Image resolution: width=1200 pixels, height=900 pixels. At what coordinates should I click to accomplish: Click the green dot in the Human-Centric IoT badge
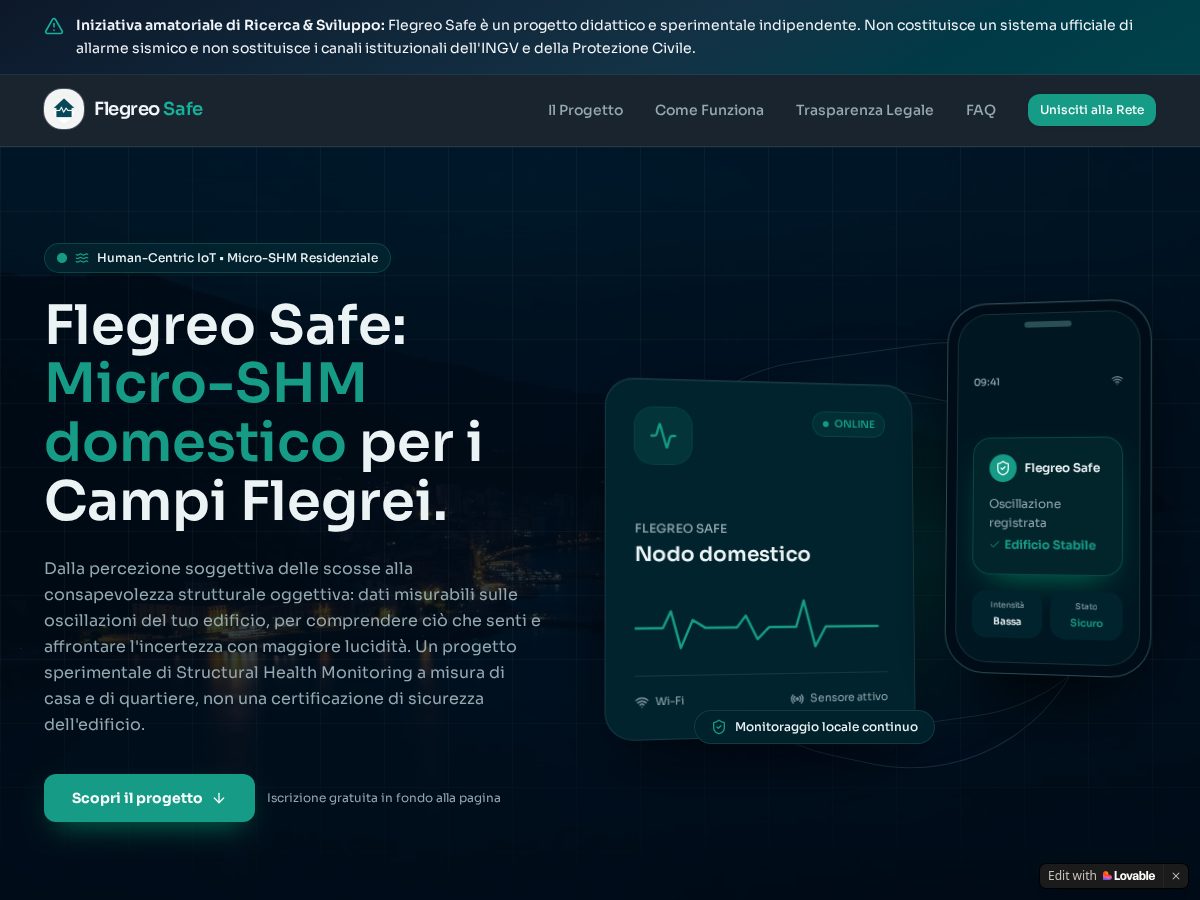[62, 258]
